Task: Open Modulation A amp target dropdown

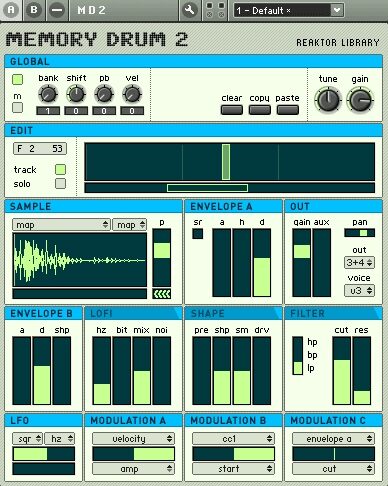Action: [133, 469]
